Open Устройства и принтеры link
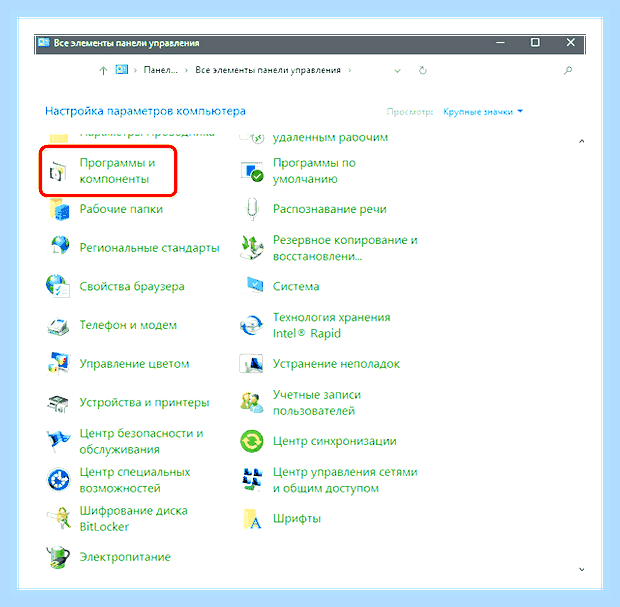 point(144,403)
